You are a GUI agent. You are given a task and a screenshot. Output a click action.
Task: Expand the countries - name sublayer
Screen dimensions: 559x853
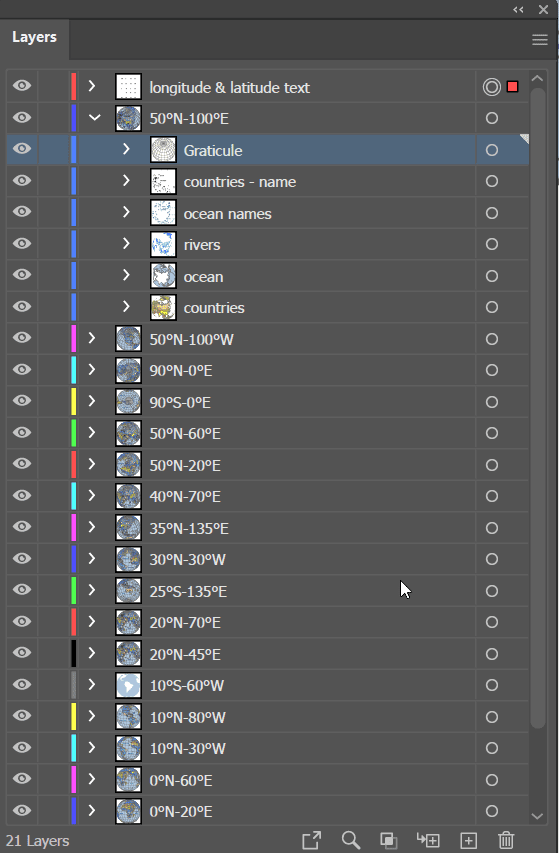click(126, 180)
